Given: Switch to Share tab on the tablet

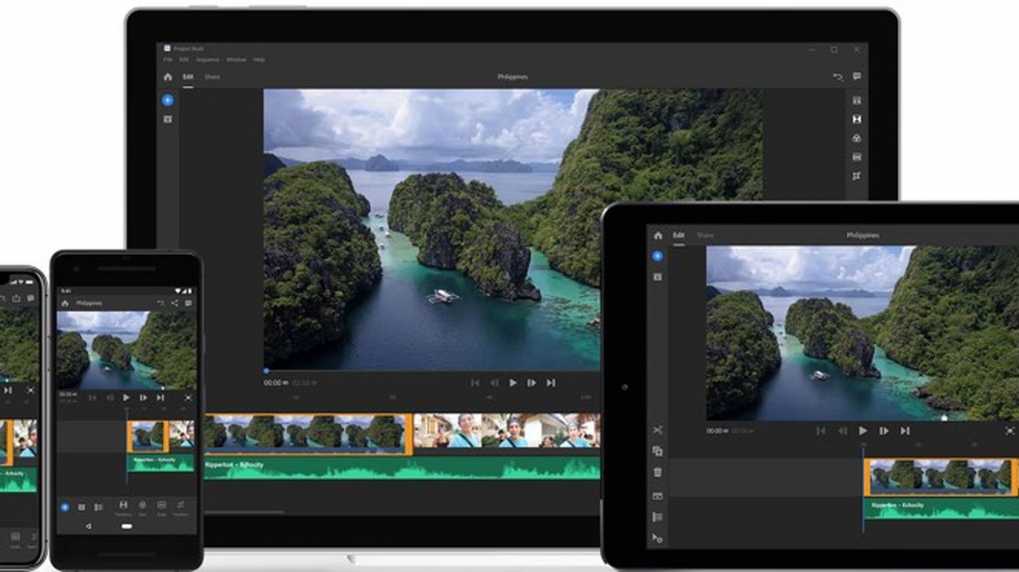Looking at the screenshot, I should tap(705, 235).
